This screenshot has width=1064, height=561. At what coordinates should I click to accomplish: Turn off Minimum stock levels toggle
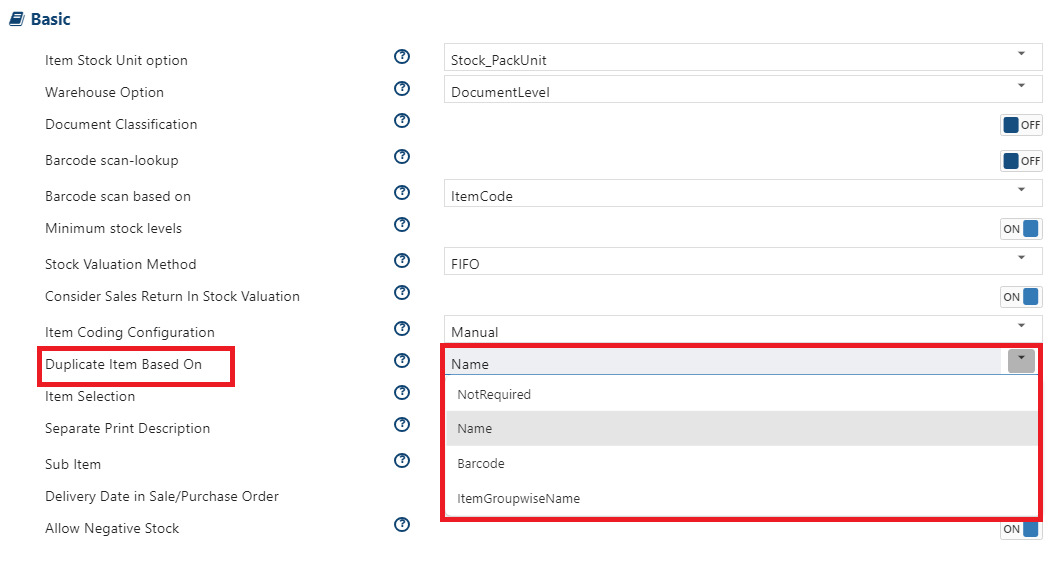1021,229
